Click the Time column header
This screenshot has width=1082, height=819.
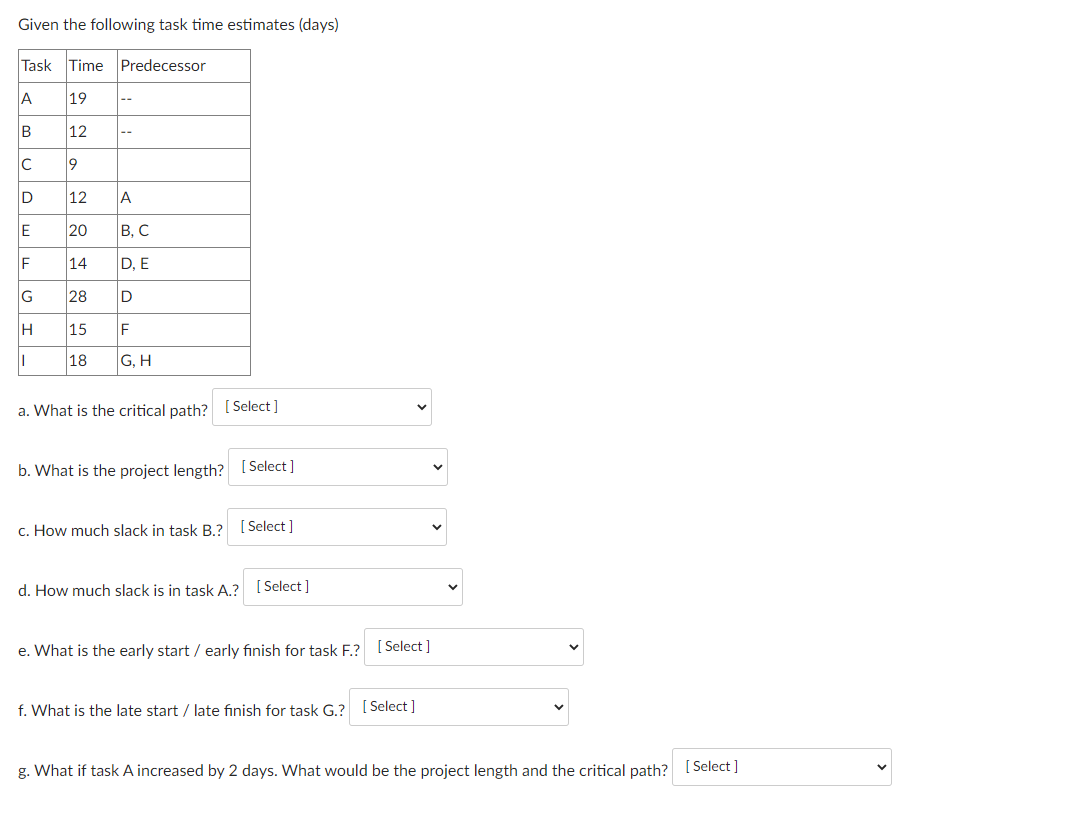pyautogui.click(x=86, y=65)
